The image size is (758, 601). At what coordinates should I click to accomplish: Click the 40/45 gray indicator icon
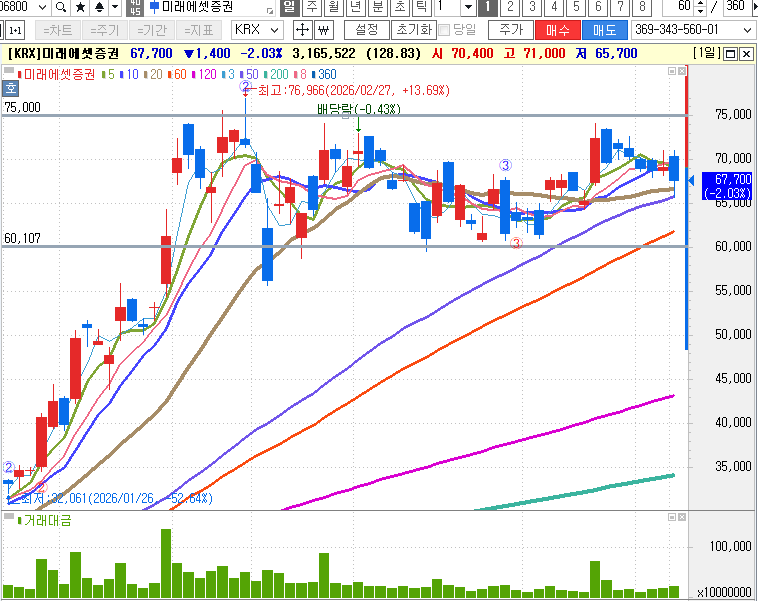(135, 7)
